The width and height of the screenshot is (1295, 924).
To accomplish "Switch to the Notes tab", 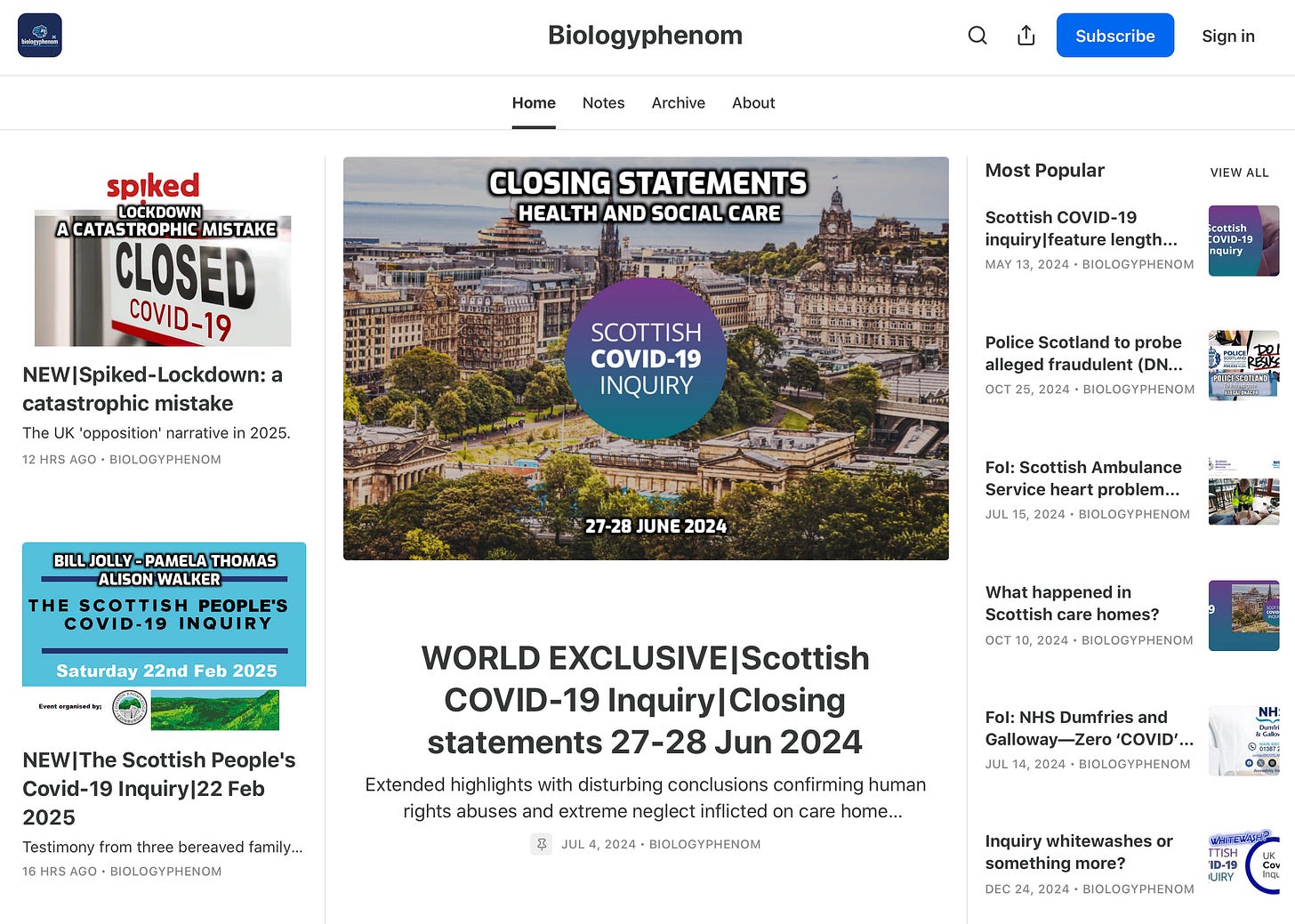I will tap(604, 103).
